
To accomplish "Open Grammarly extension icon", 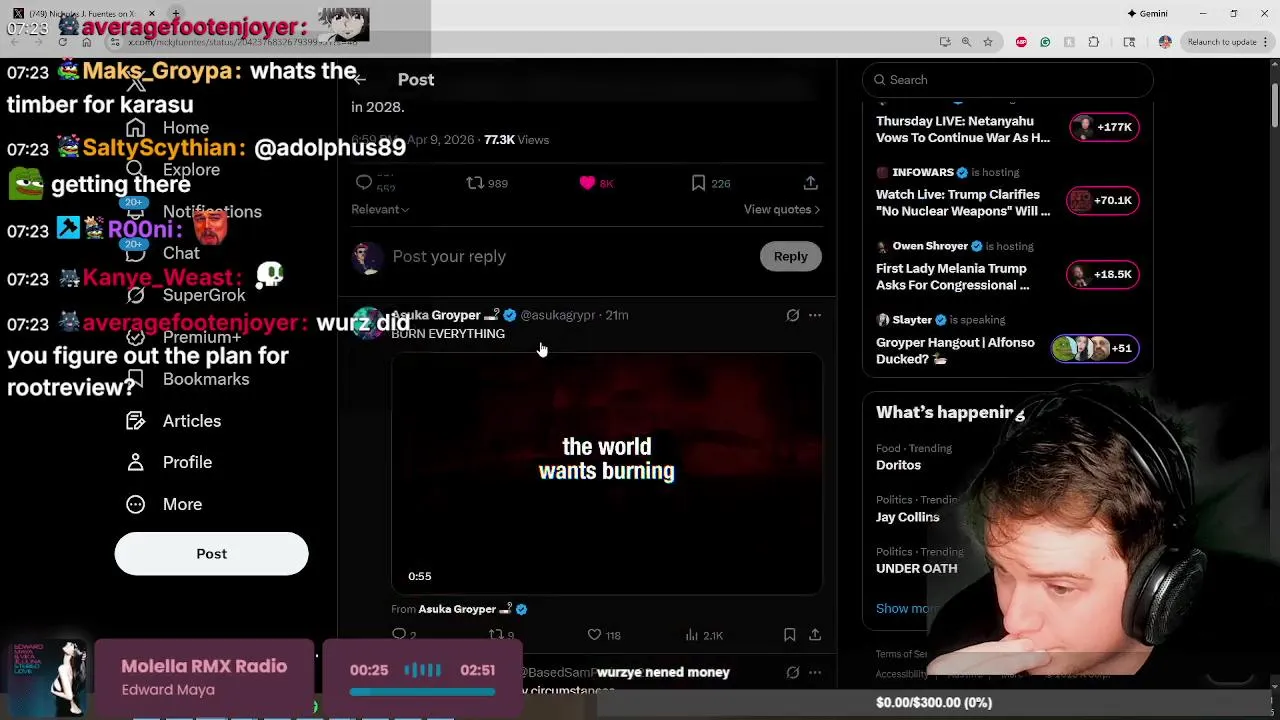I will pos(1045,42).
